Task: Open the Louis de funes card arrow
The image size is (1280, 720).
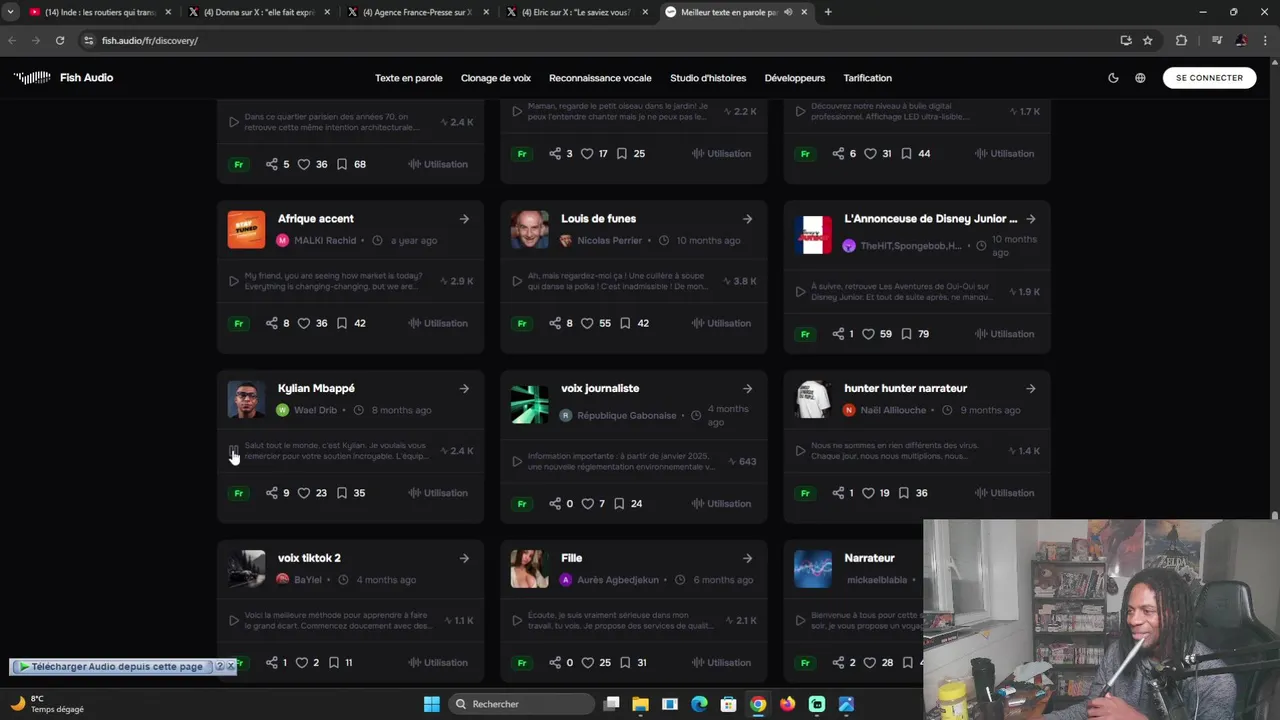Action: (x=747, y=219)
